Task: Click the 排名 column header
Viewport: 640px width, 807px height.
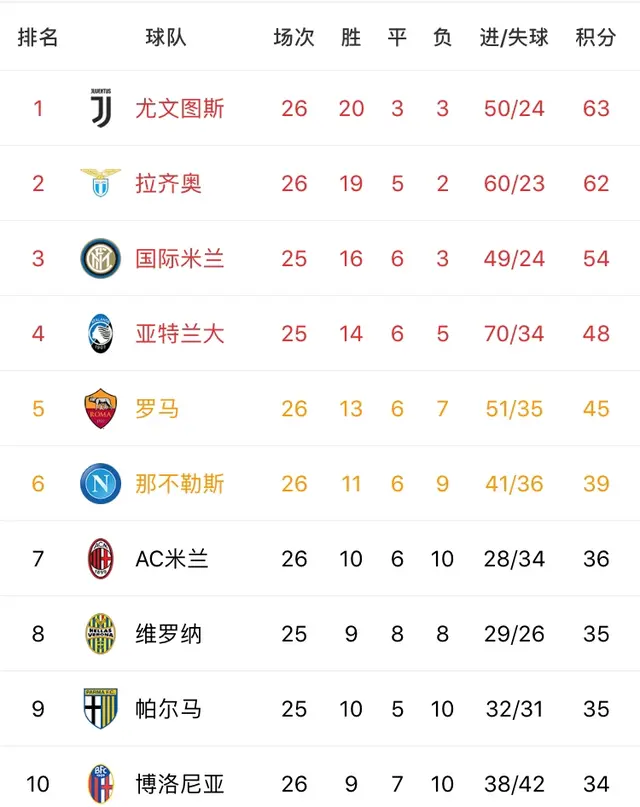Action: [x=38, y=38]
